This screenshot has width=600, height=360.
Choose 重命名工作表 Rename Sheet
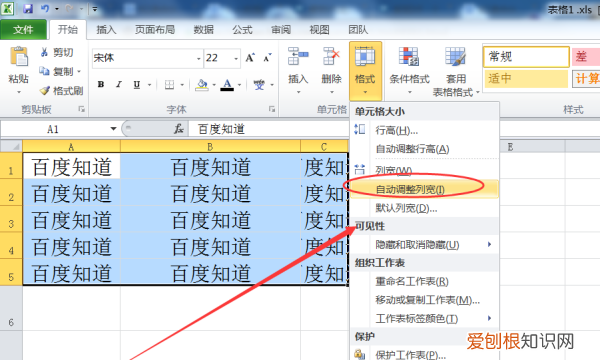pos(424,282)
